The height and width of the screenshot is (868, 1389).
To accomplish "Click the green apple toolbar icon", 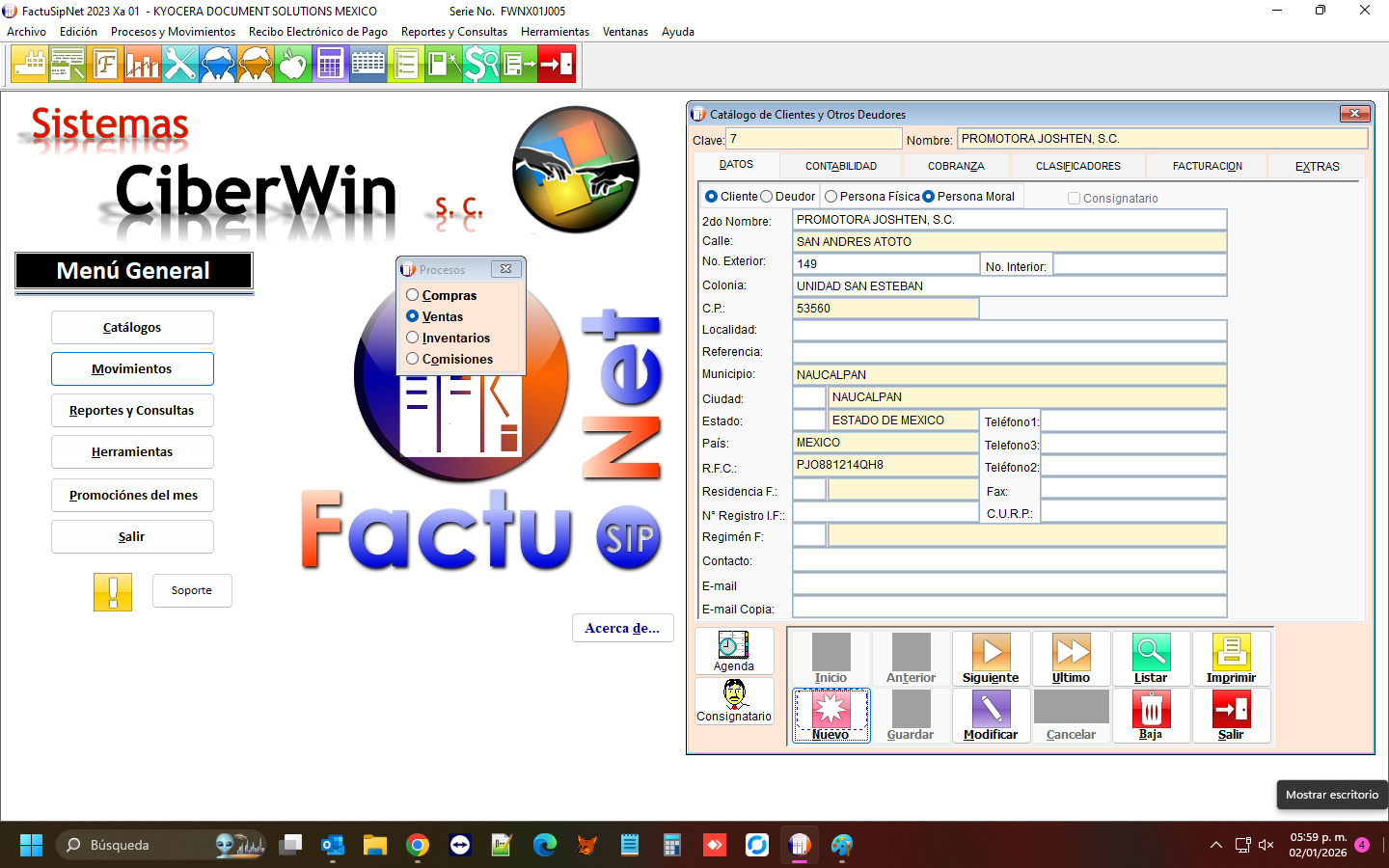I will point(292,65).
